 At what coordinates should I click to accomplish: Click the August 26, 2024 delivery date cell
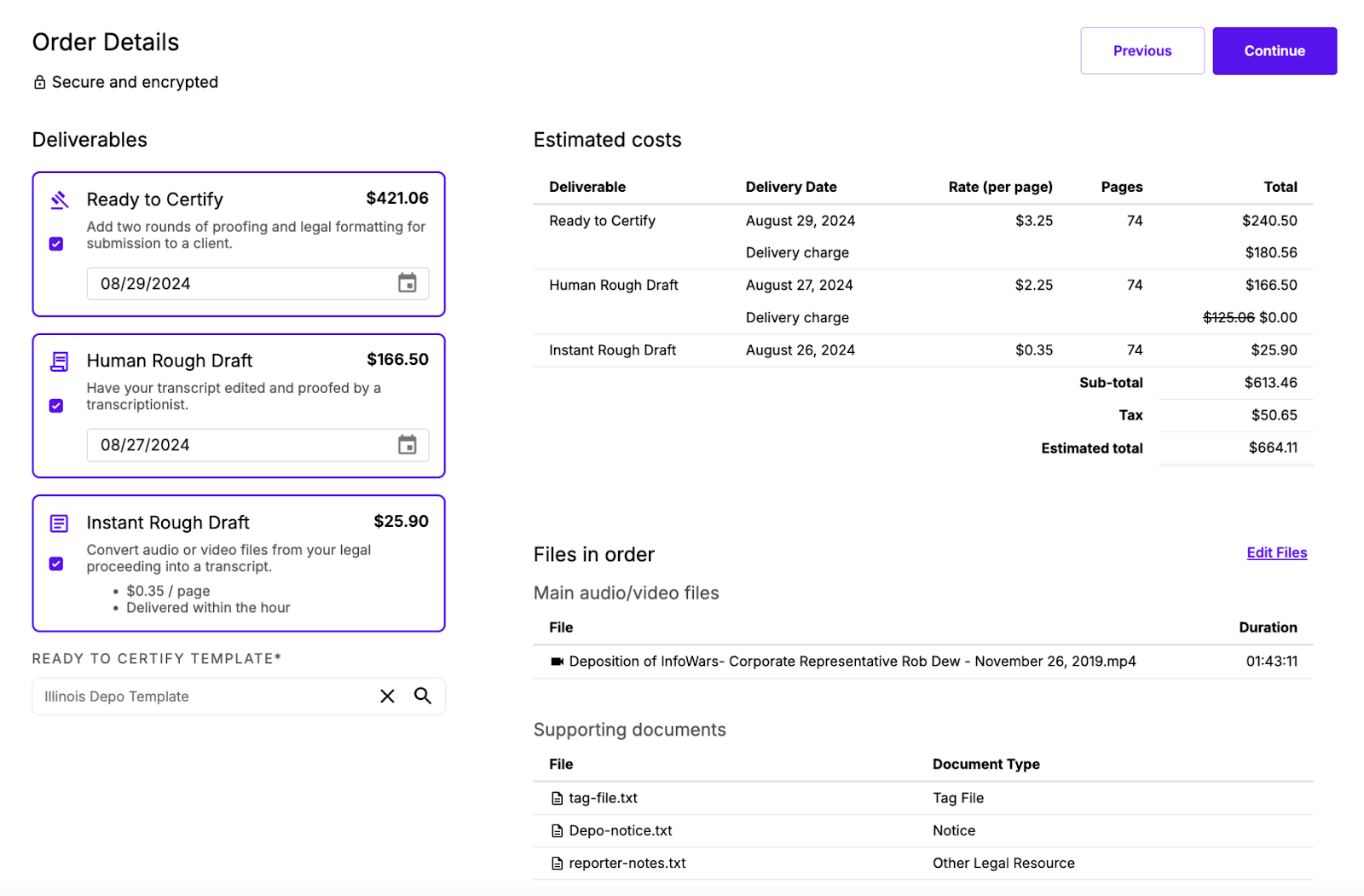coord(800,350)
